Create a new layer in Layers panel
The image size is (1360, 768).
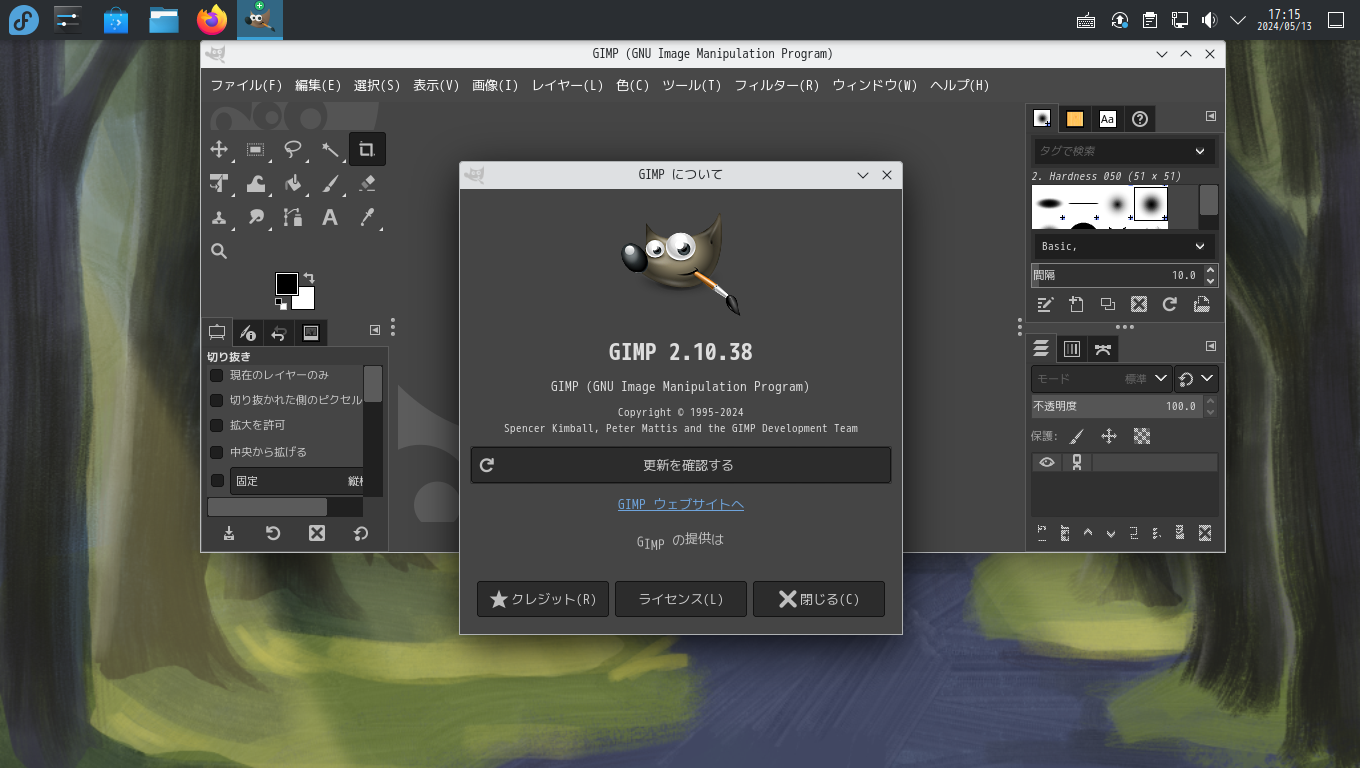(x=1042, y=533)
